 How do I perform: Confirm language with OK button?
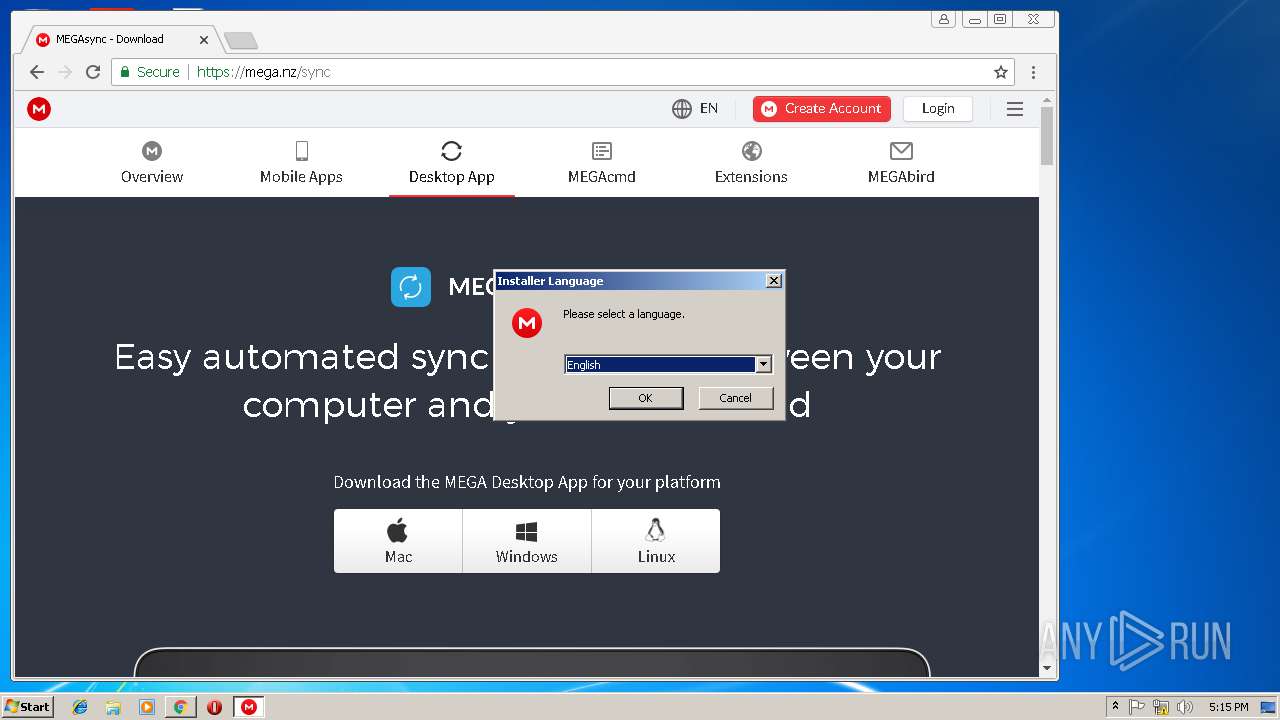click(646, 398)
